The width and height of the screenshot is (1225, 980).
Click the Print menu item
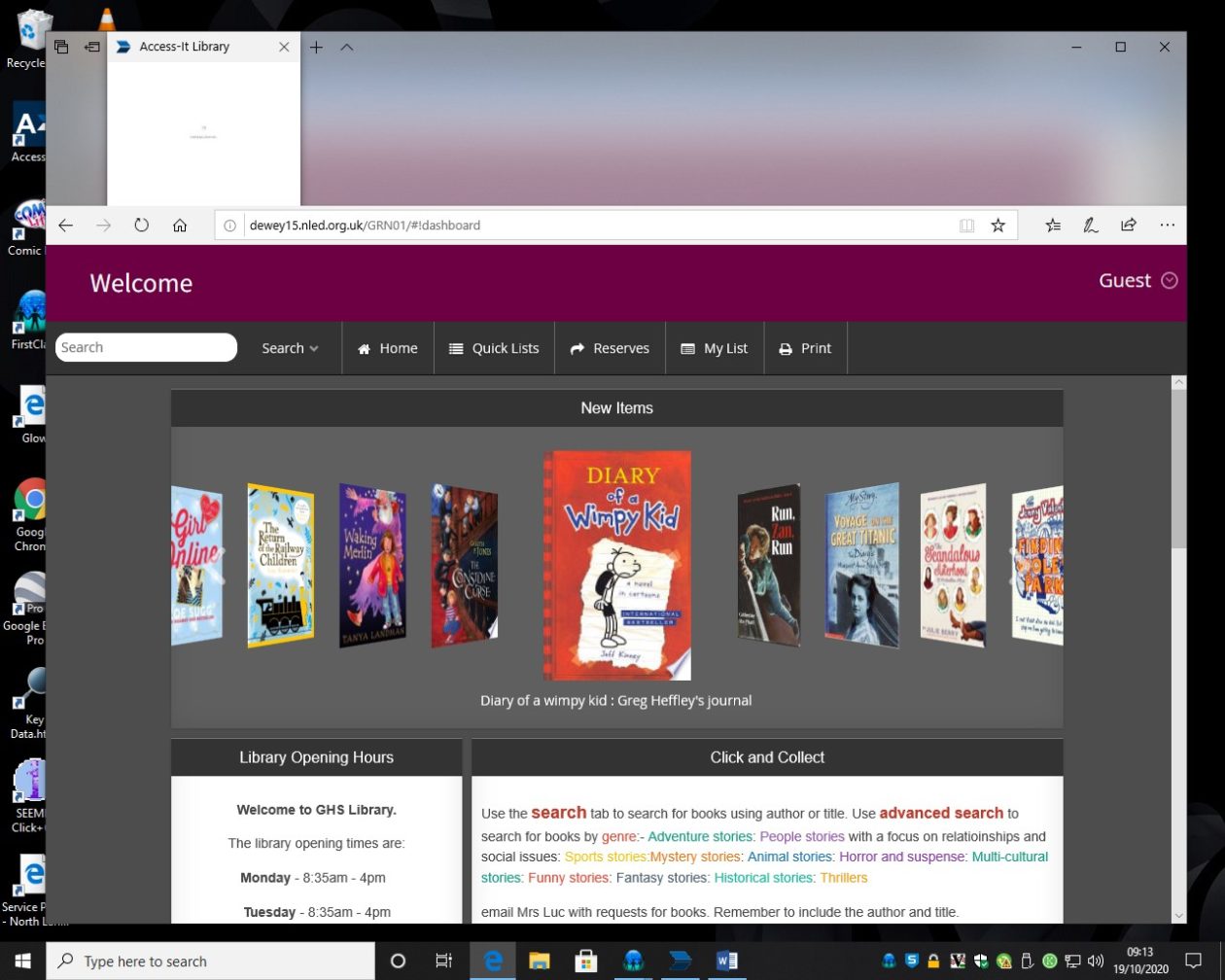[x=806, y=348]
